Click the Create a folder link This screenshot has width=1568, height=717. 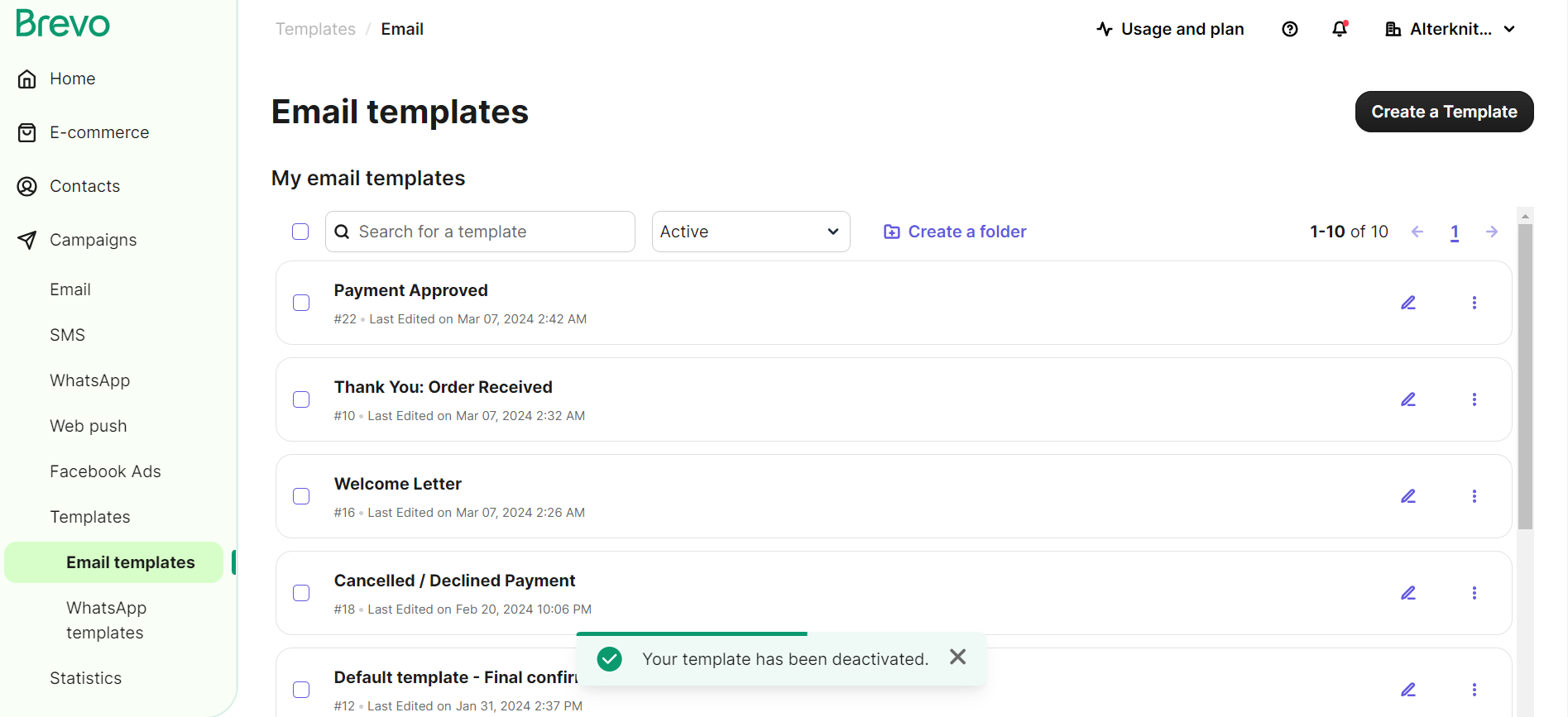click(955, 232)
